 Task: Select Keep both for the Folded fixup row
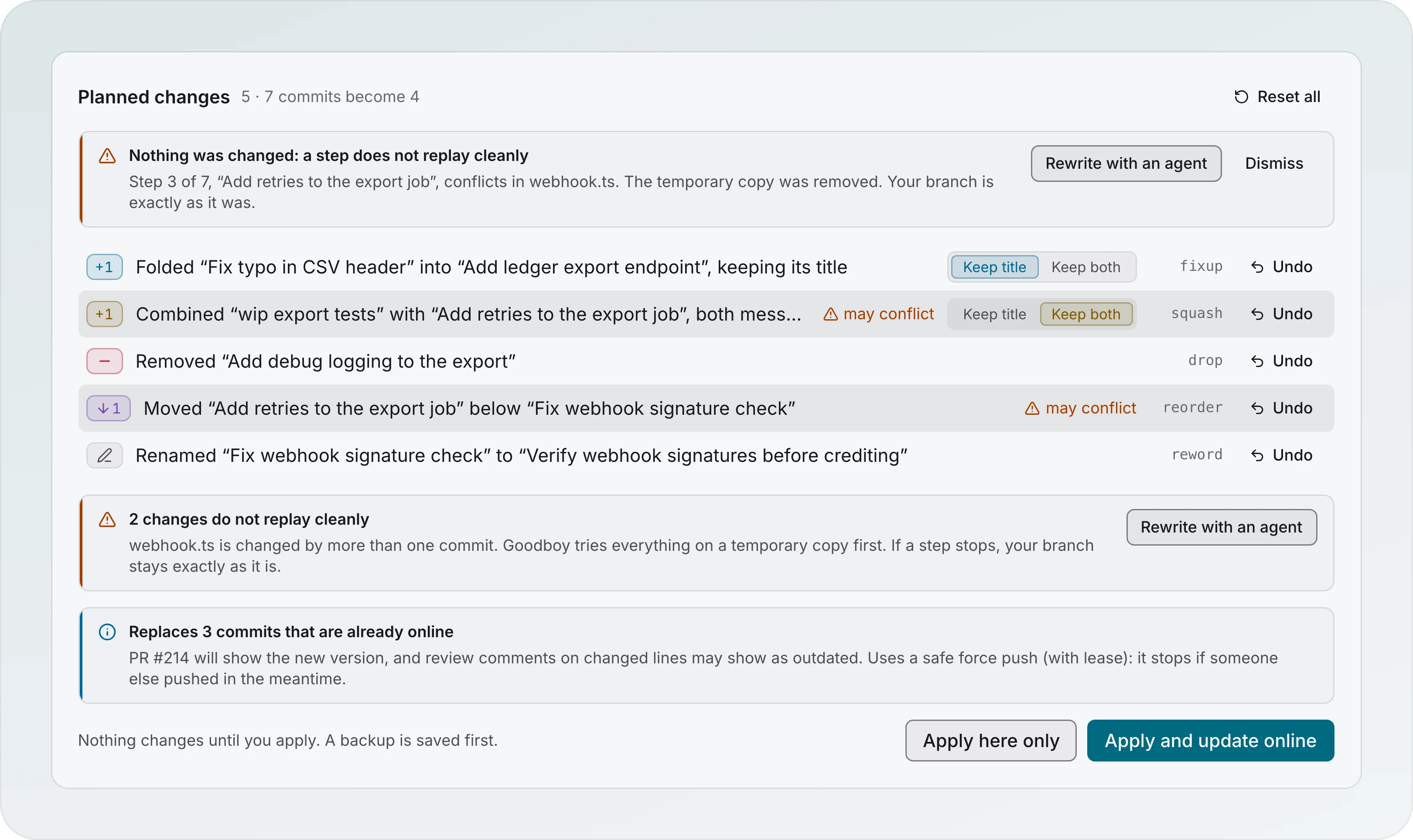tap(1085, 267)
